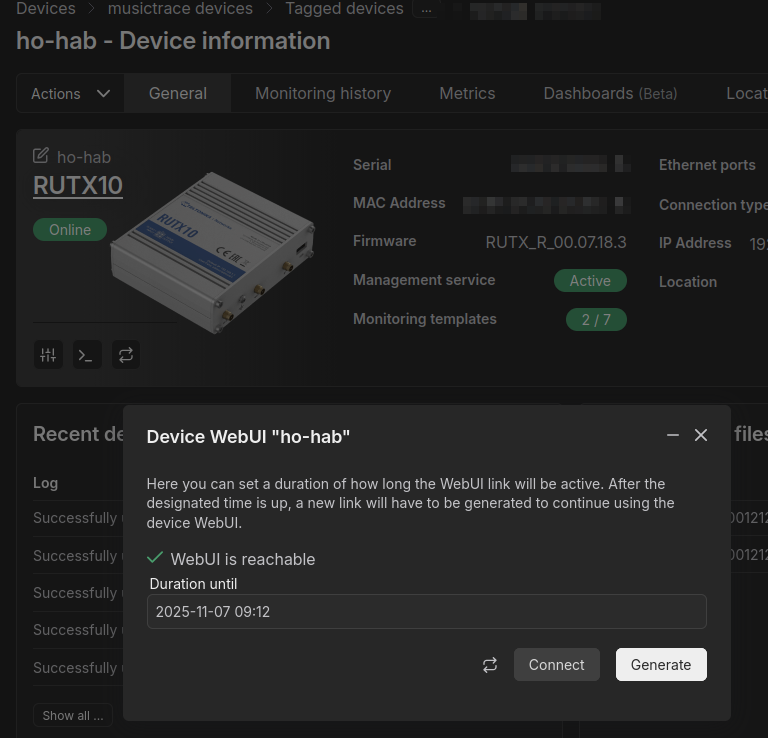
Task: Open the Metrics tab
Action: coord(467,93)
